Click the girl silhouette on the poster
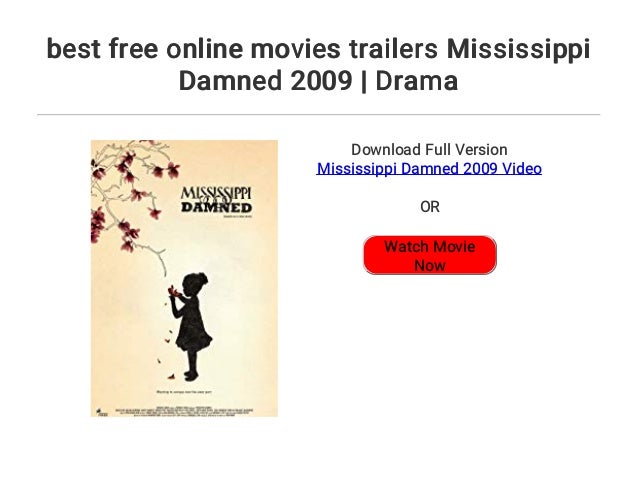The width and height of the screenshot is (638, 479). coord(190,326)
